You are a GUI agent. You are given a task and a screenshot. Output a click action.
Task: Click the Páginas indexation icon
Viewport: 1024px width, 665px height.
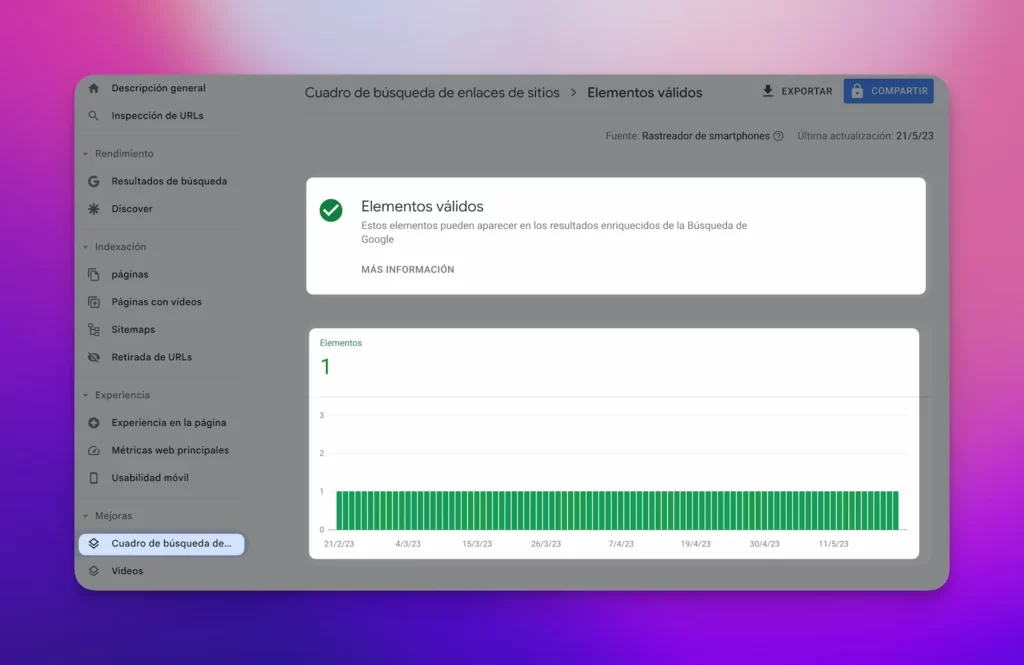95,274
